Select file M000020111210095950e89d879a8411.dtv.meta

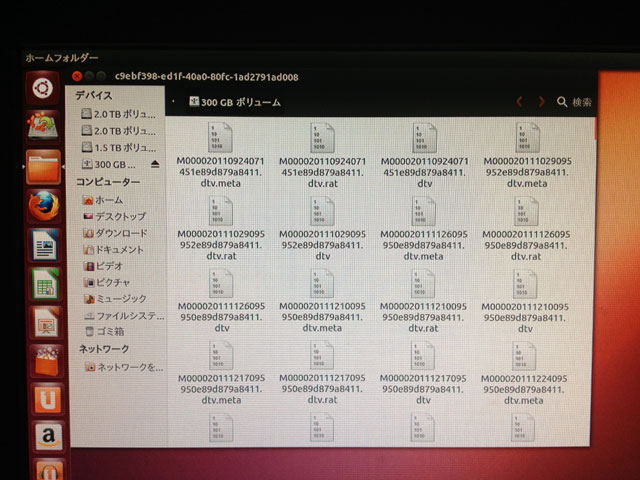322,300
